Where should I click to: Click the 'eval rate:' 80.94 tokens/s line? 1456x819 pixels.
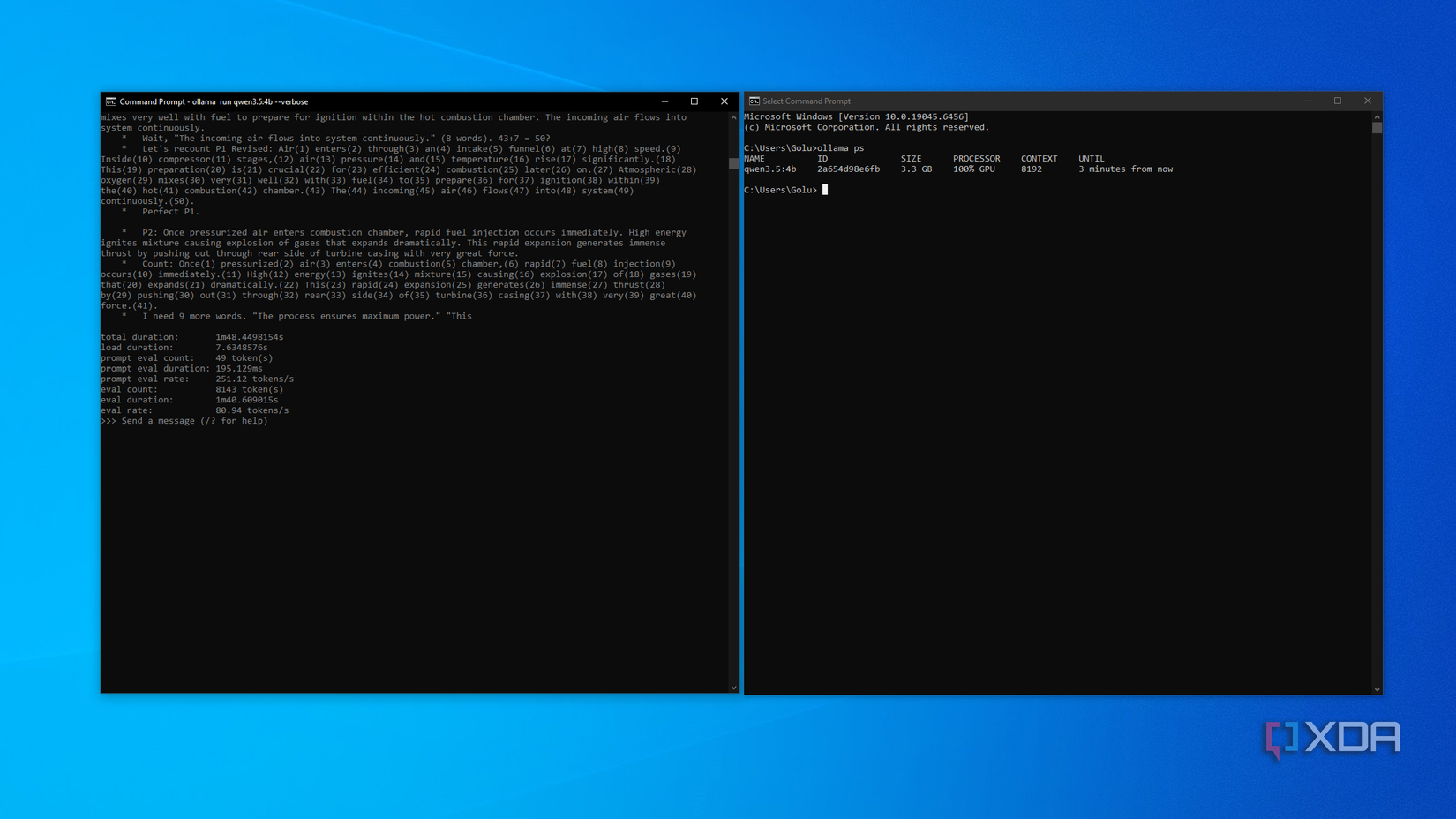point(195,410)
